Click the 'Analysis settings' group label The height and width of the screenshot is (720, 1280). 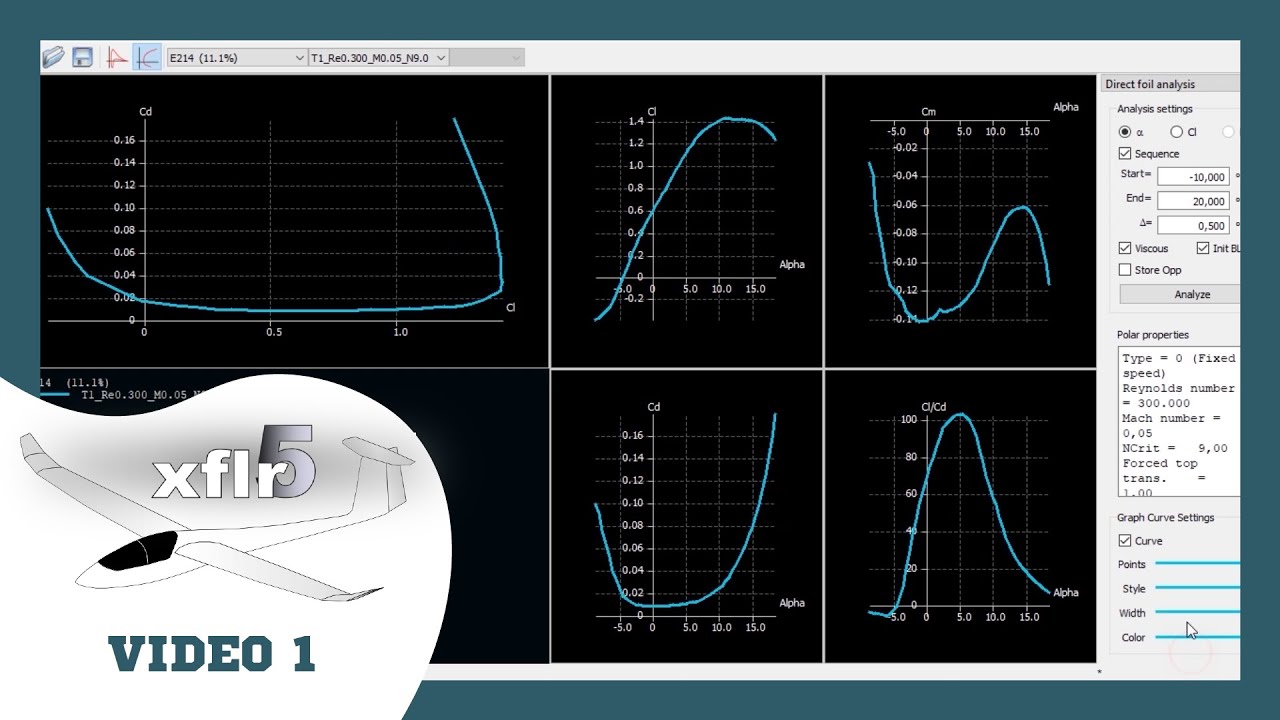1155,109
